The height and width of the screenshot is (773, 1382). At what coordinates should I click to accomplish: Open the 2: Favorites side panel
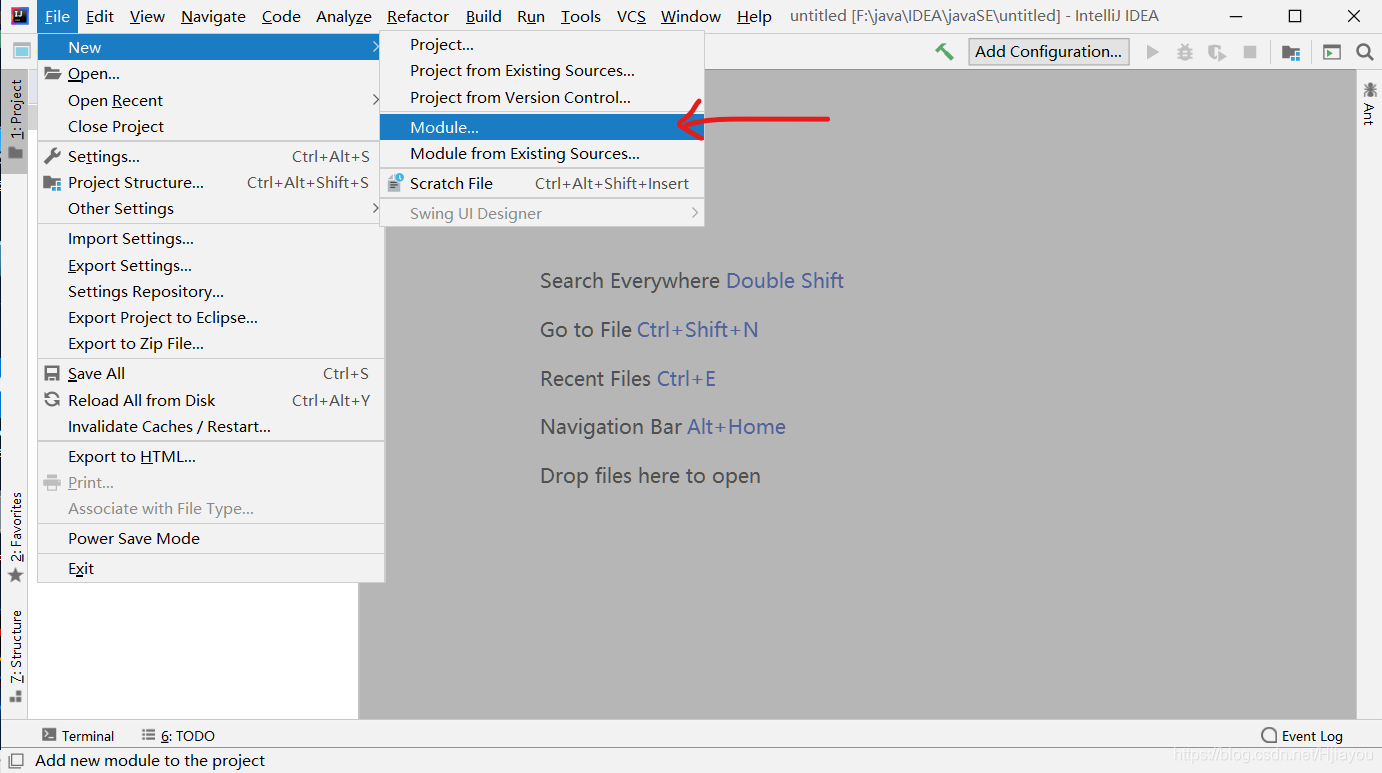click(15, 538)
